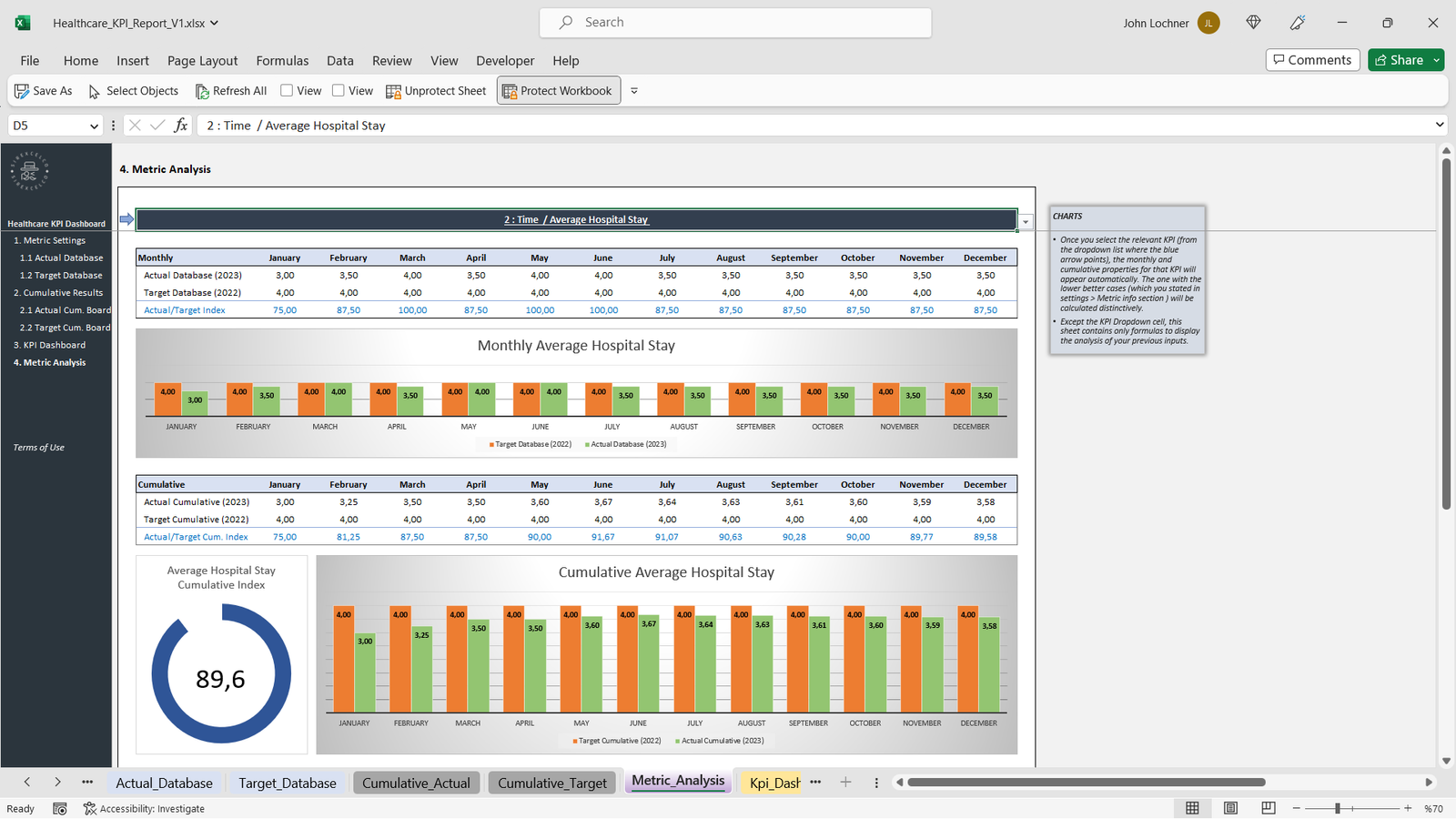The image size is (1456, 819).
Task: Expand the formula bar
Action: [x=1439, y=125]
